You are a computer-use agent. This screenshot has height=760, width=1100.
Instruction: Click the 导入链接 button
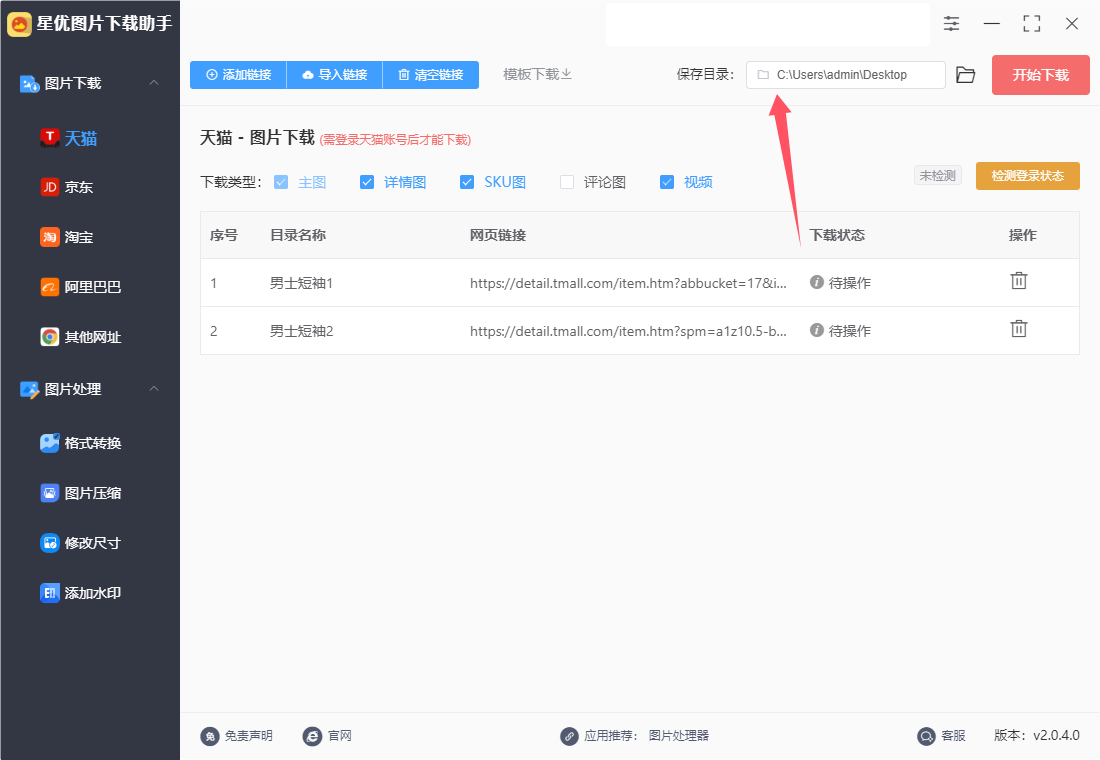(335, 75)
